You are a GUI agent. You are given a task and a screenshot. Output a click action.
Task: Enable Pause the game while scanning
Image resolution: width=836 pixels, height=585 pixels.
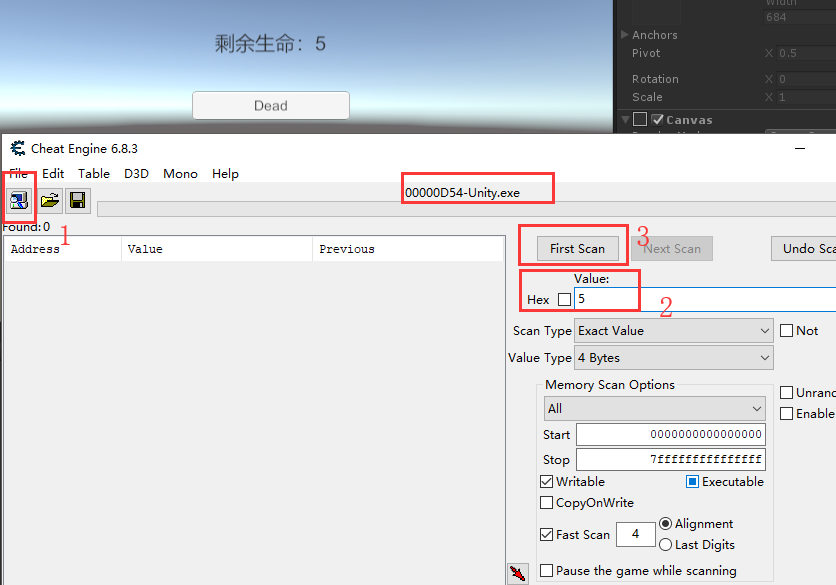coord(547,570)
